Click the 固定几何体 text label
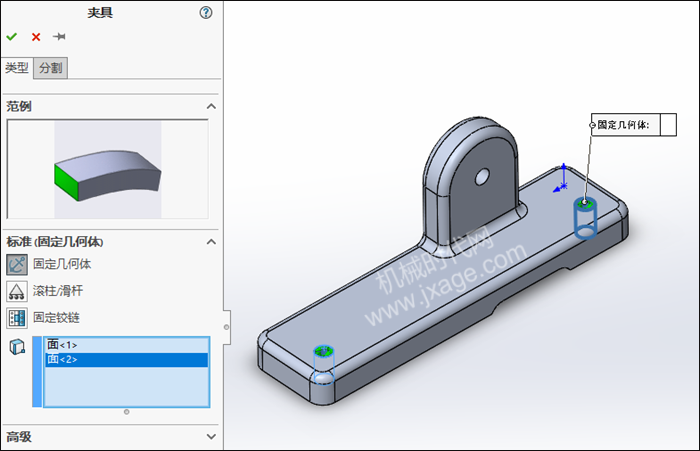Image resolution: width=700 pixels, height=451 pixels. tap(62, 264)
